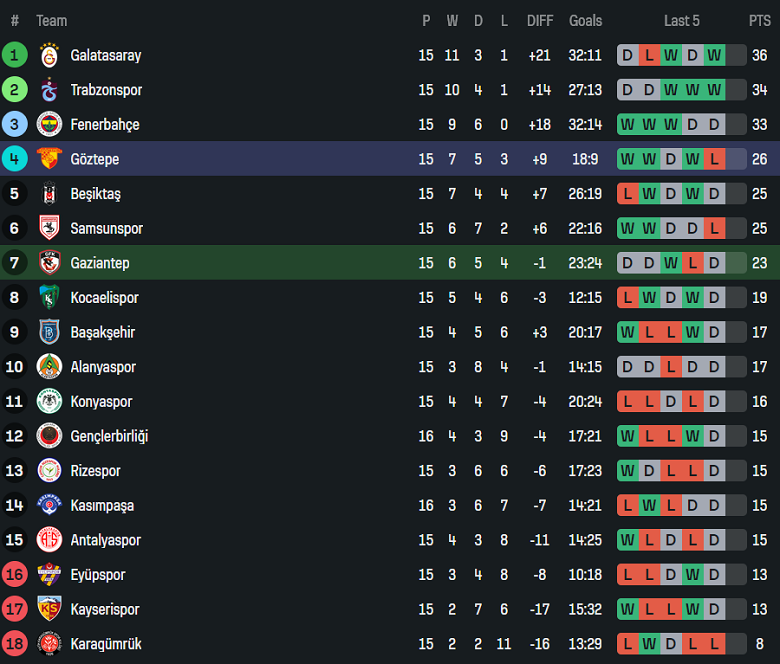Click the Galatasaray club crest icon
This screenshot has width=780, height=664.
(x=49, y=56)
